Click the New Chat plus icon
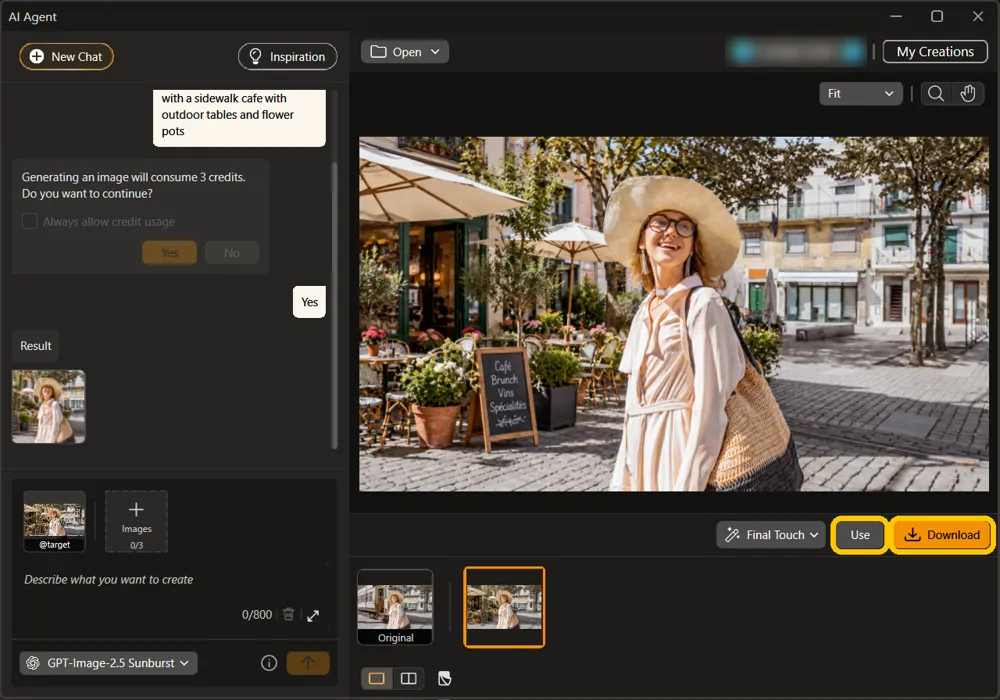Image resolution: width=1000 pixels, height=700 pixels. pyautogui.click(x=37, y=57)
